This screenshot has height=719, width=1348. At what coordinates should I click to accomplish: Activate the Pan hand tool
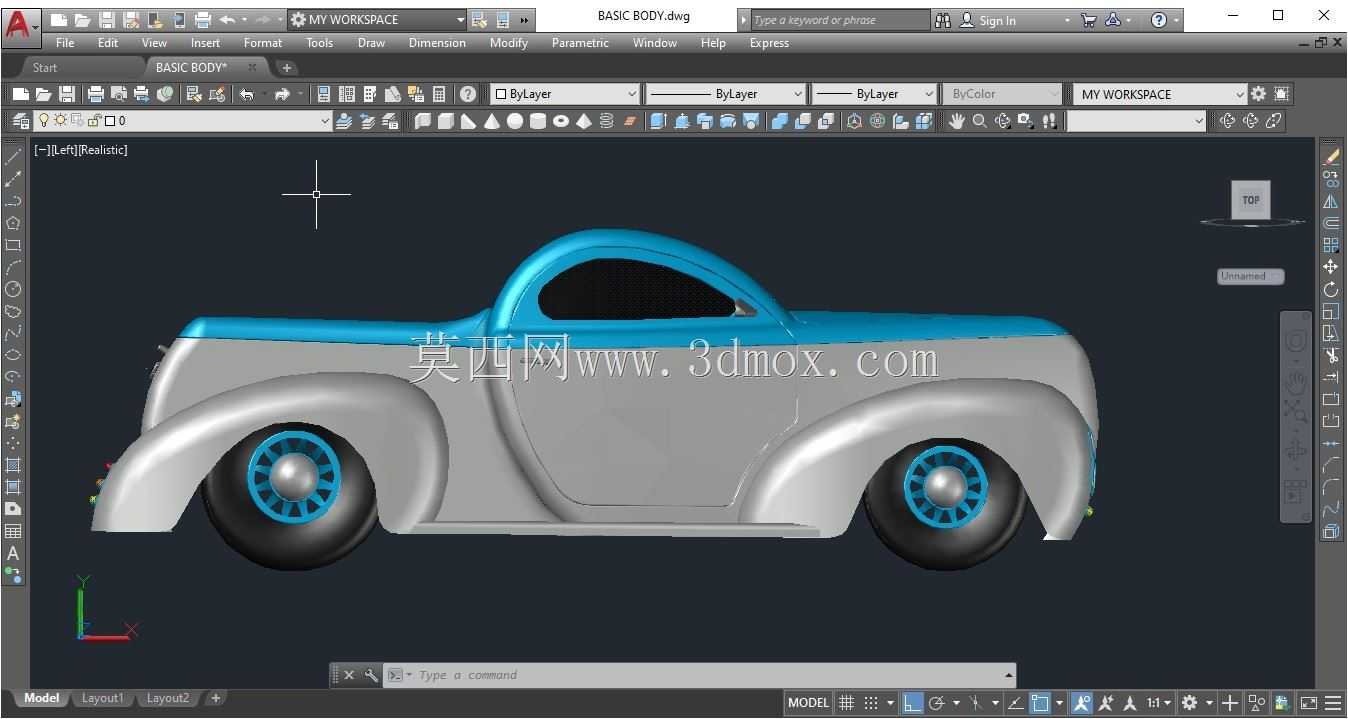(957, 121)
